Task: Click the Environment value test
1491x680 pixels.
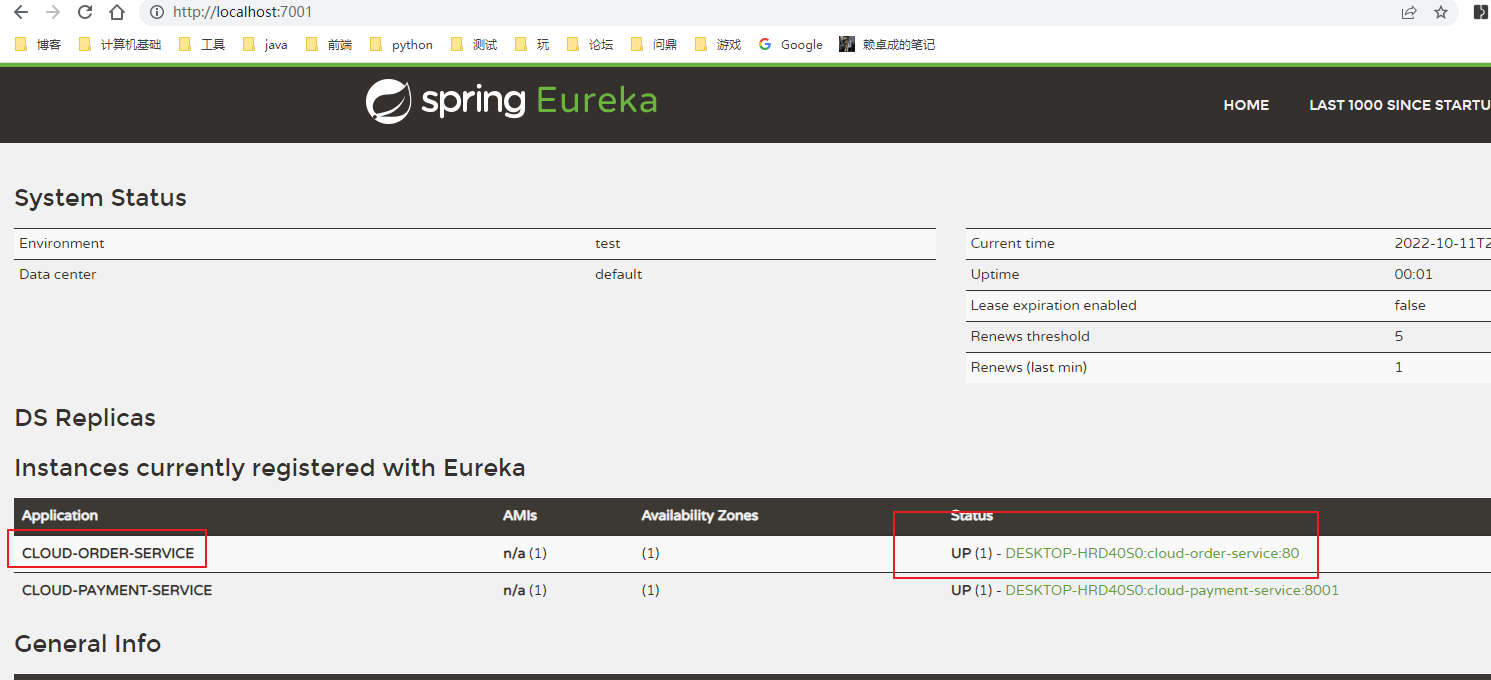Action: click(x=608, y=243)
